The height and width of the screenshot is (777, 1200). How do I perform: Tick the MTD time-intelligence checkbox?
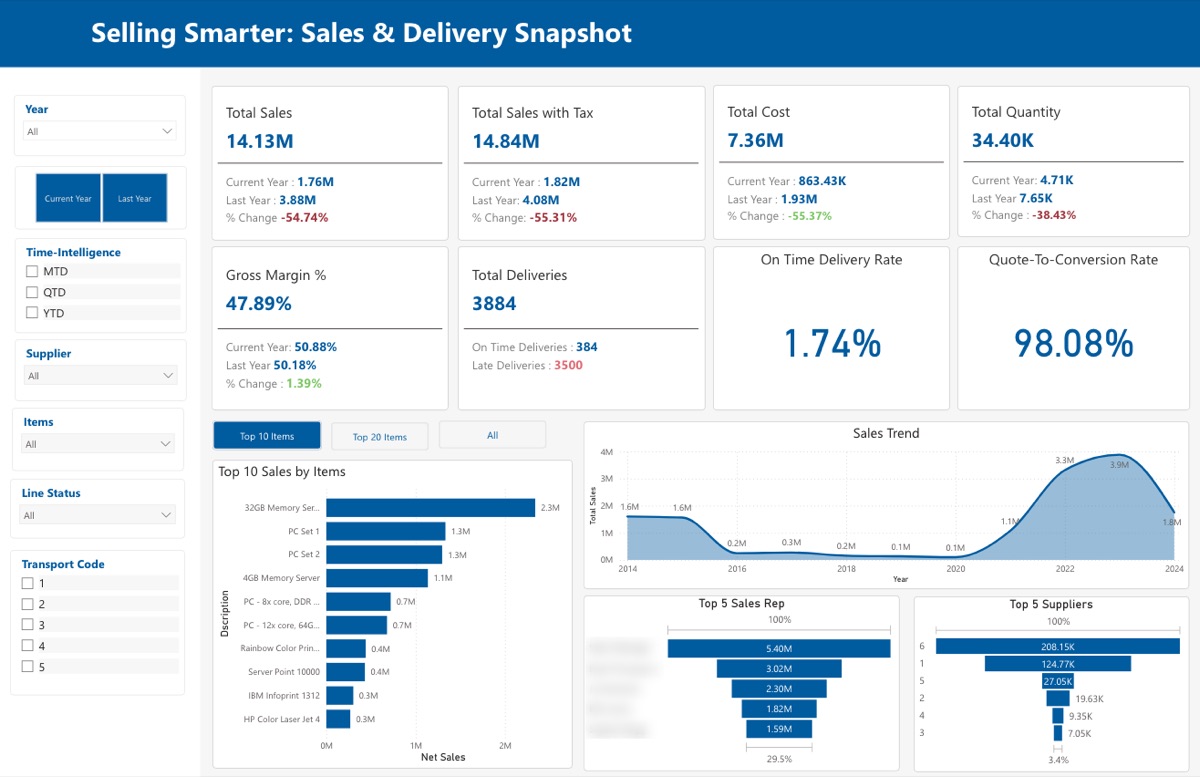(x=32, y=271)
